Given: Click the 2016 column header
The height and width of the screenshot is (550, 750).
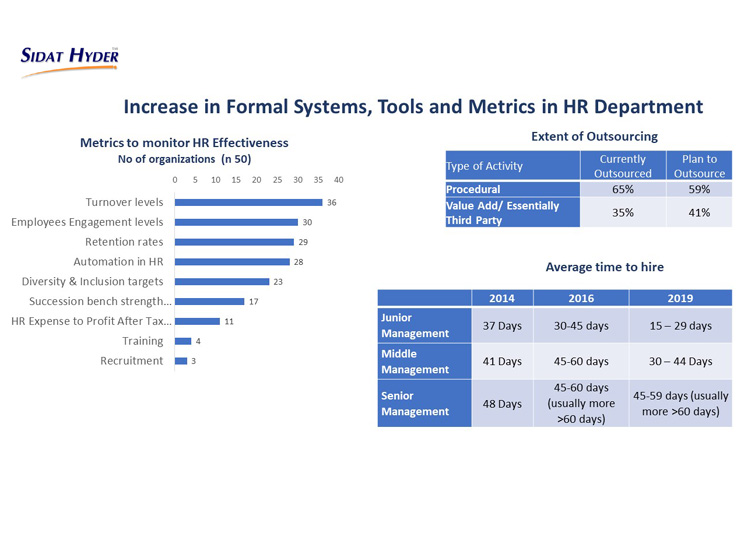Looking at the screenshot, I should [581, 298].
